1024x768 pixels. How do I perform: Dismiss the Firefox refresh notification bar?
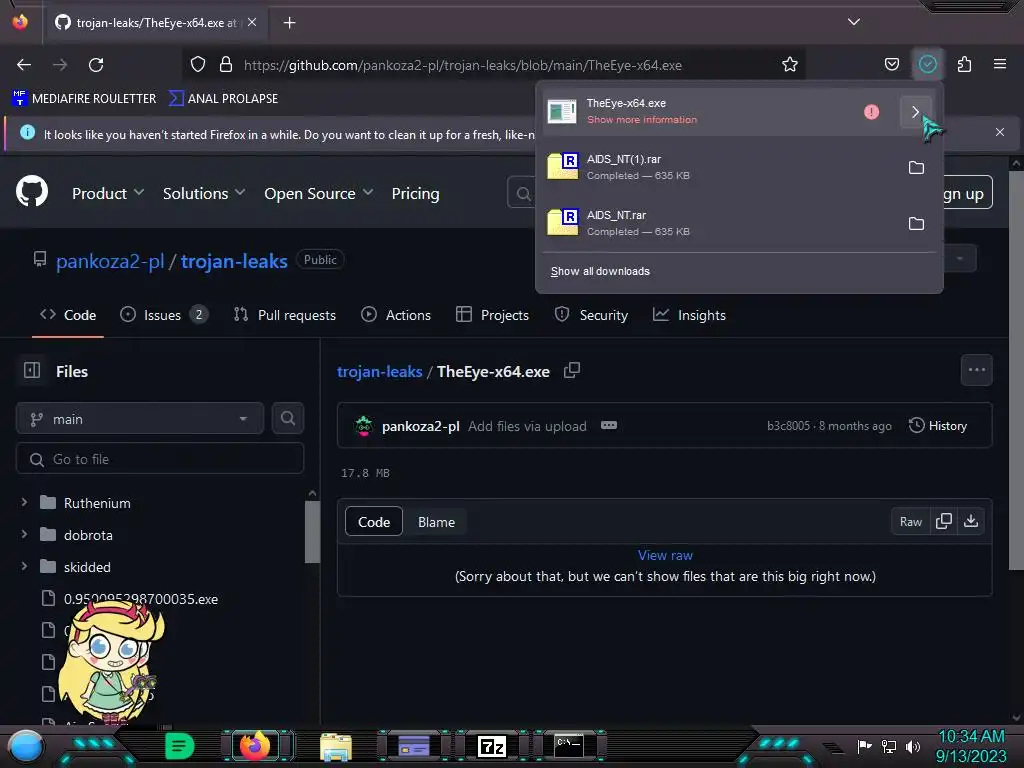pyautogui.click(x=999, y=132)
